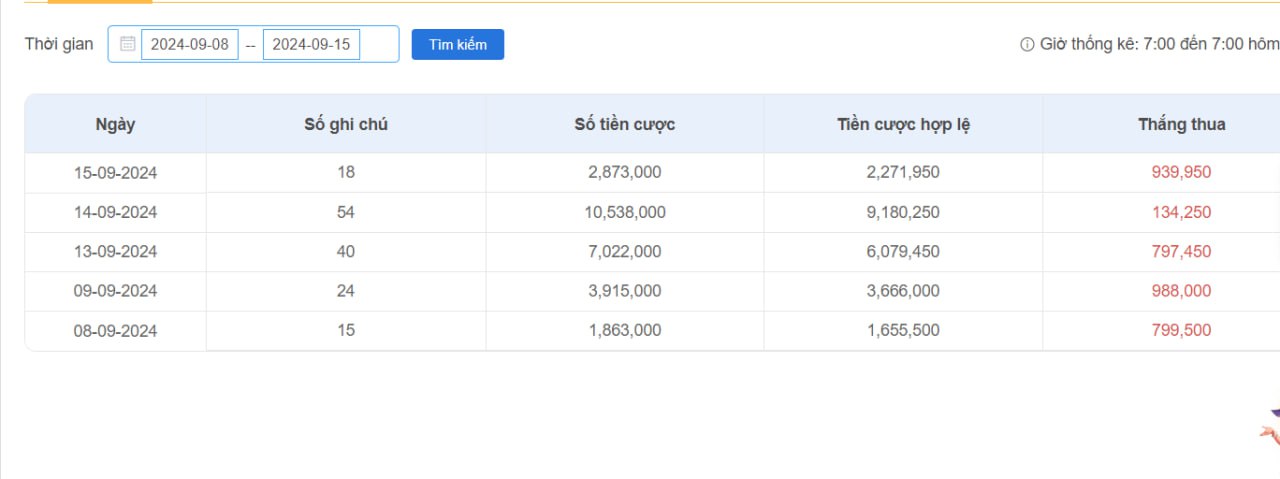Click the 08-09-2024 date cell
The image size is (1280, 479).
115,331
